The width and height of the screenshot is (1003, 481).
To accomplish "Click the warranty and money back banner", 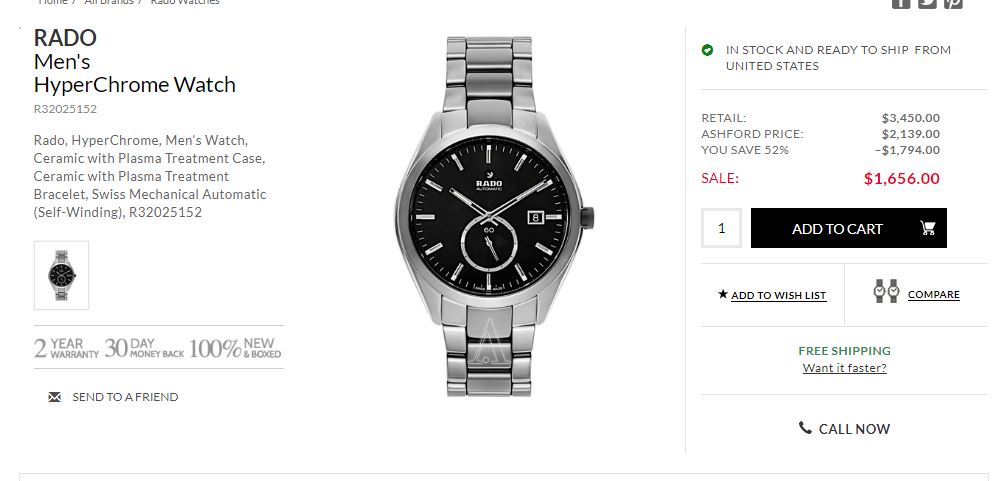I will pyautogui.click(x=158, y=347).
